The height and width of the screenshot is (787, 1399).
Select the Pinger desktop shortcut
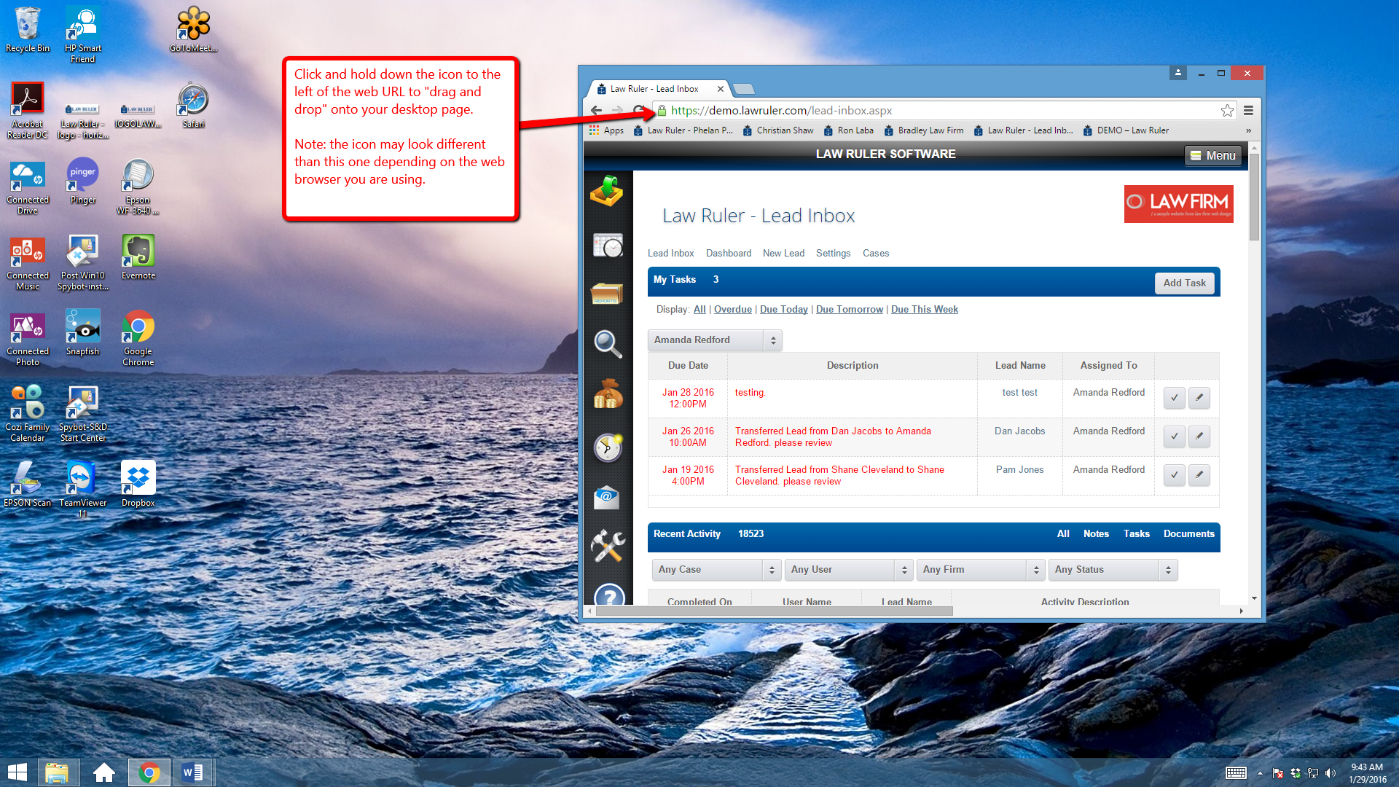(83, 180)
